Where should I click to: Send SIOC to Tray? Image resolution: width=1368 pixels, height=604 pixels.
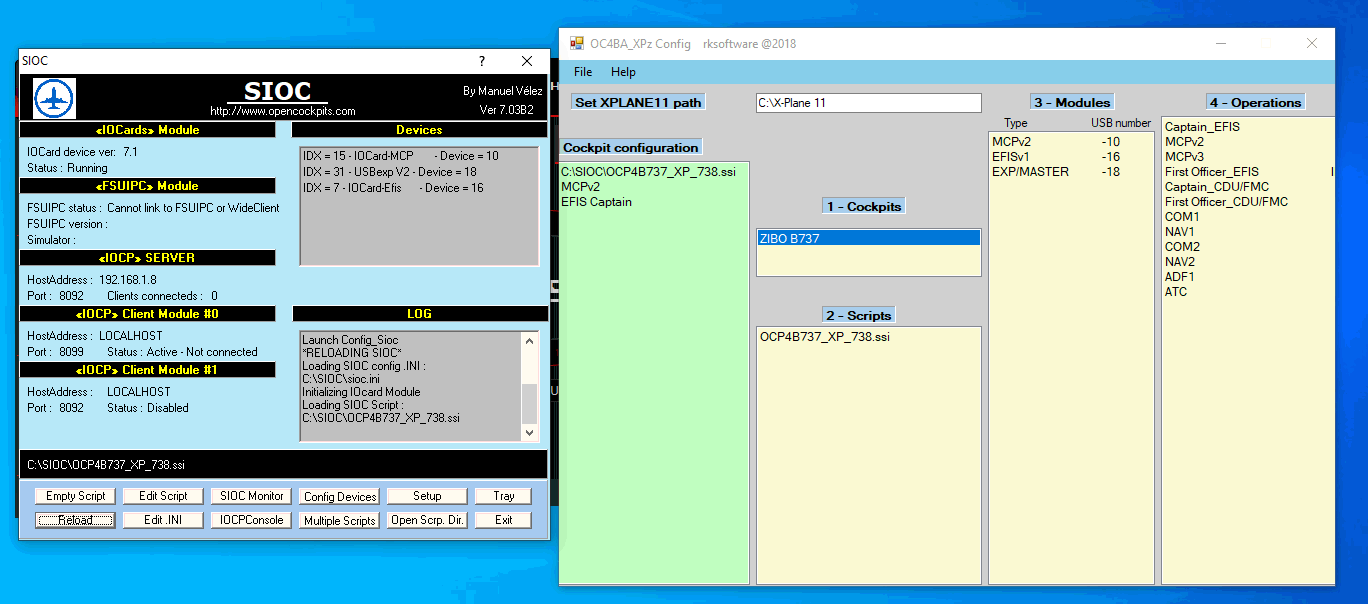pos(503,495)
